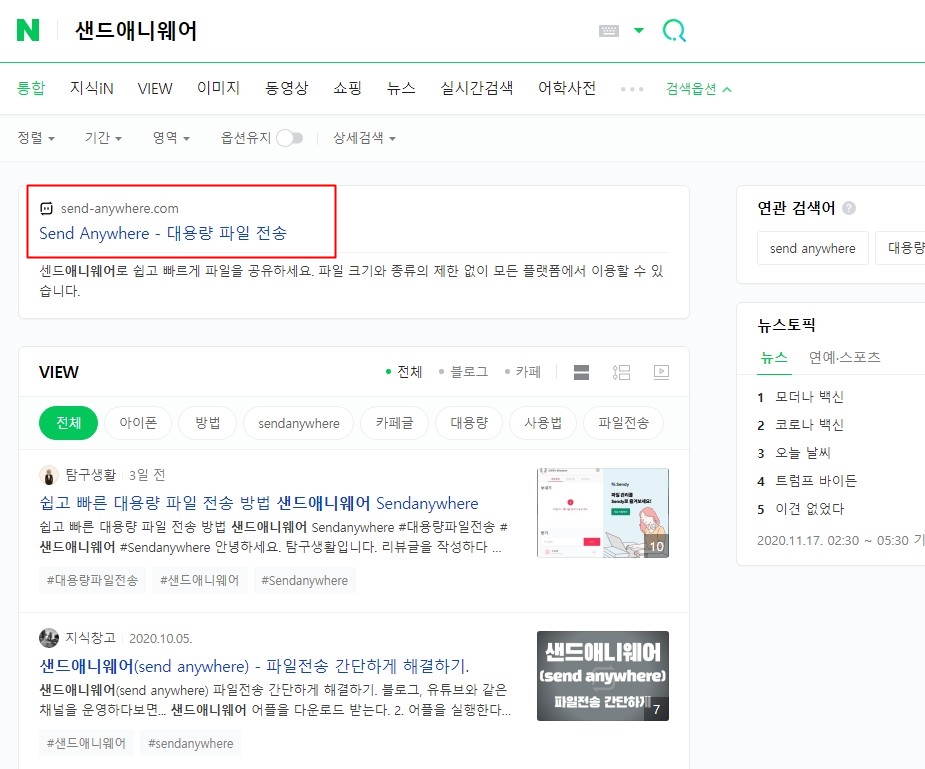This screenshot has width=925, height=769.
Task: Click the send-anywhere.com site icon
Action: click(46, 208)
